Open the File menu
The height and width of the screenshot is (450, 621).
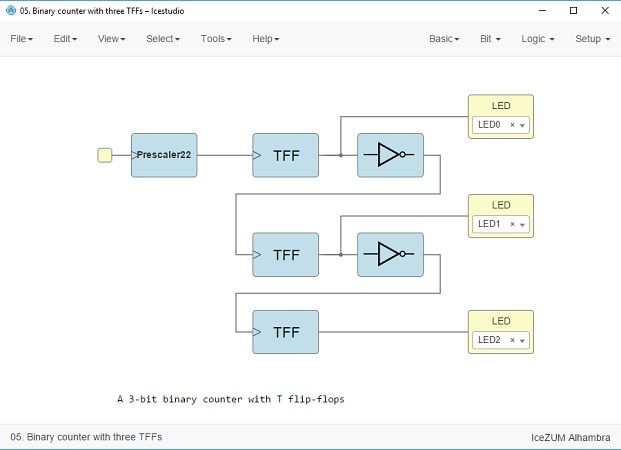[21, 39]
